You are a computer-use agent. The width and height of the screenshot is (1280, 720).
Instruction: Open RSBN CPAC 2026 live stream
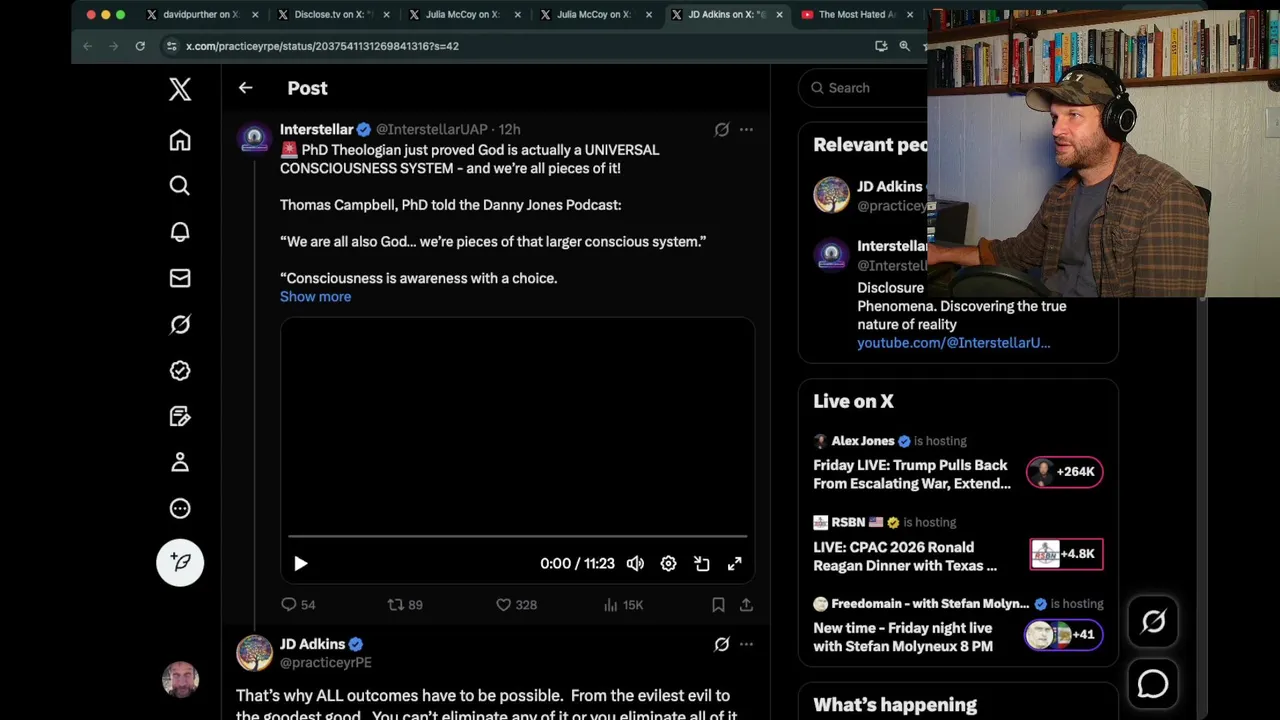click(905, 556)
